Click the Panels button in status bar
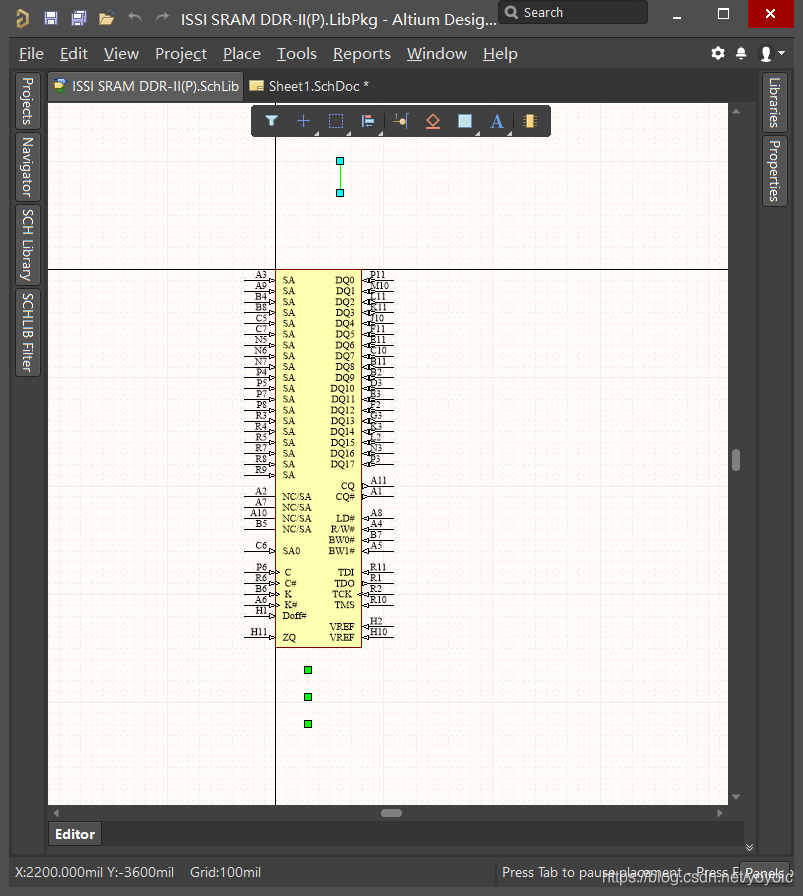803x896 pixels. point(764,873)
